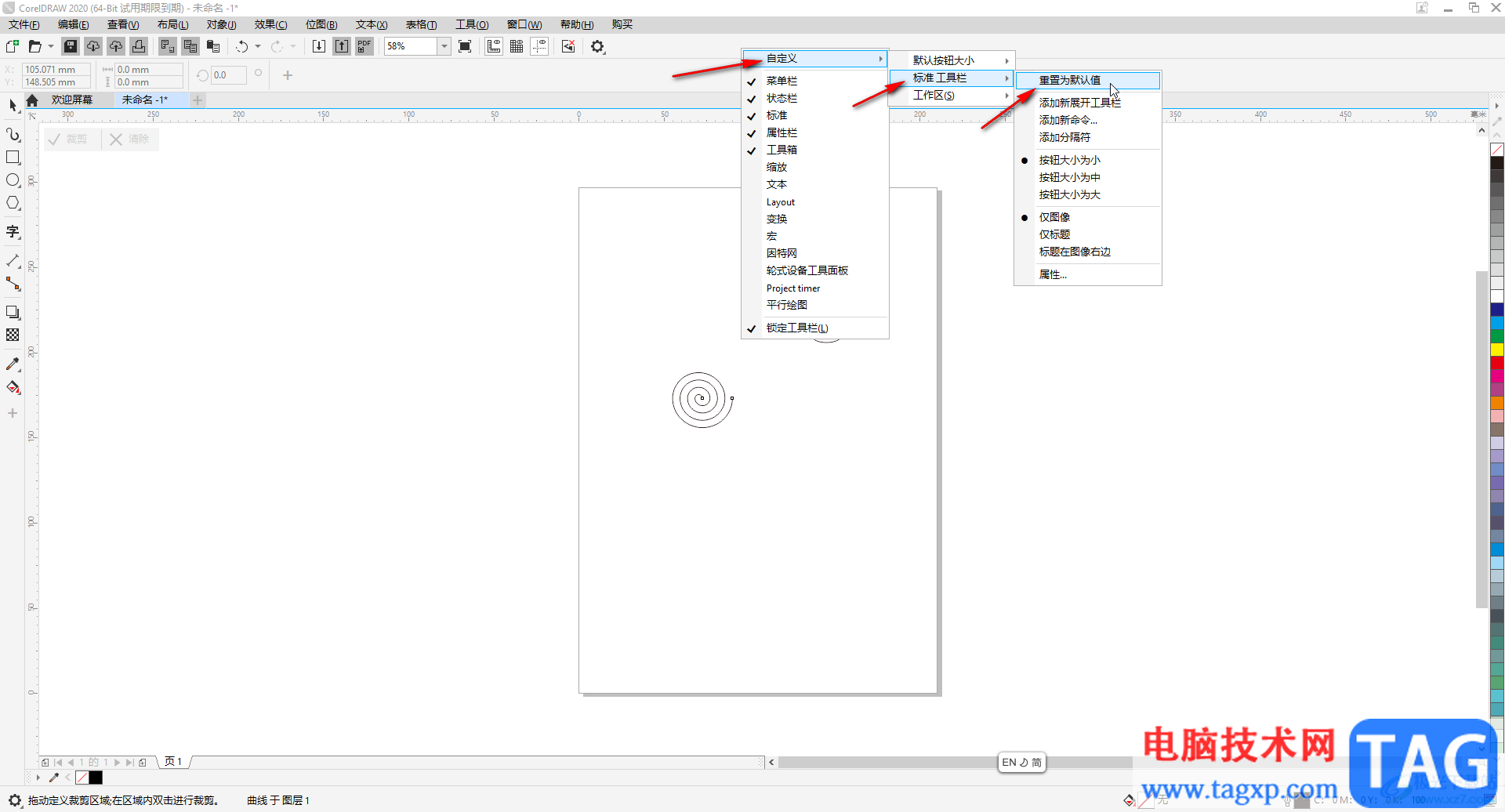Select the Rectangle tool

(13, 158)
